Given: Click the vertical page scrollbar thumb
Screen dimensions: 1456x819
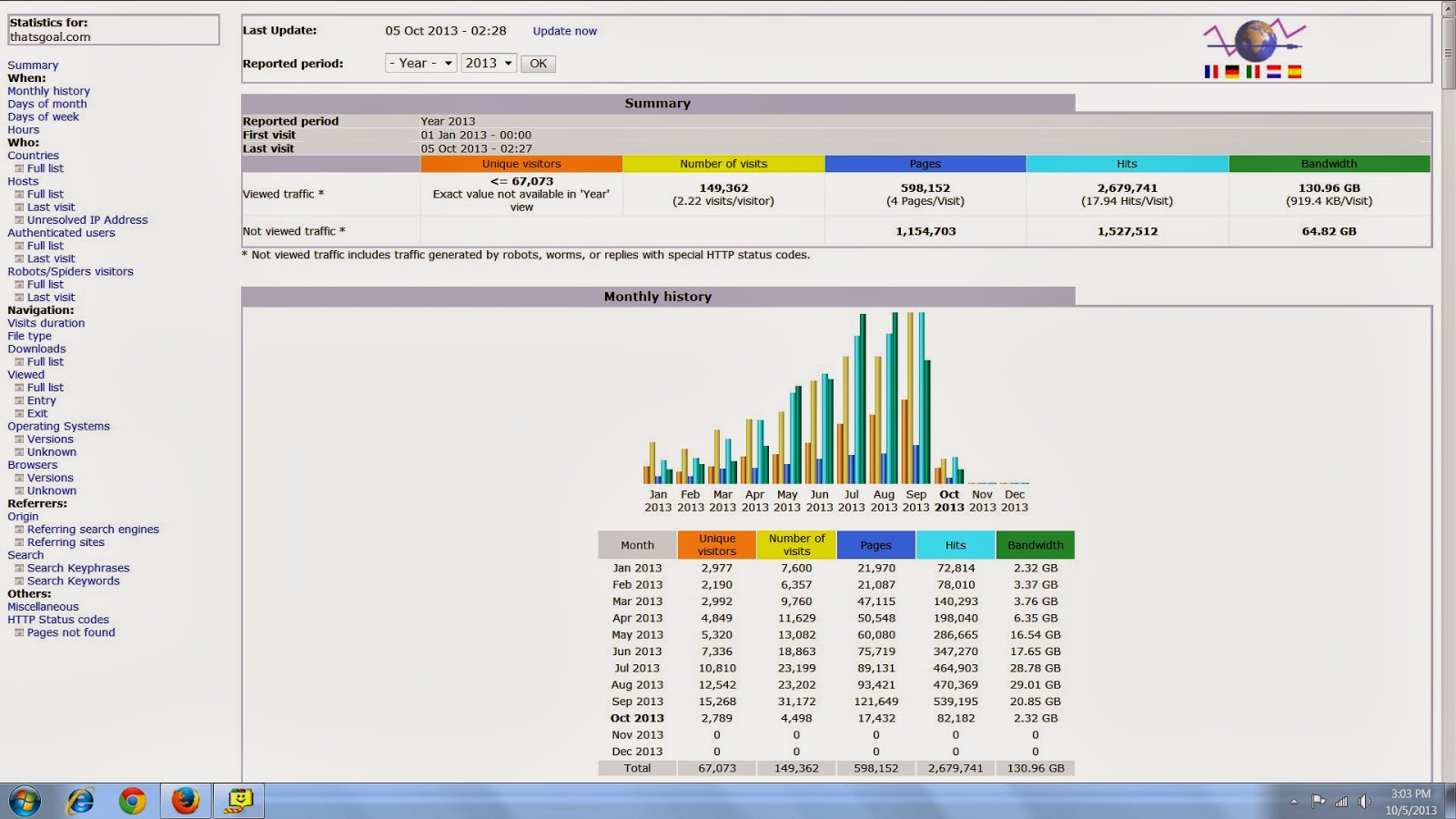Looking at the screenshot, I should click(x=1448, y=53).
